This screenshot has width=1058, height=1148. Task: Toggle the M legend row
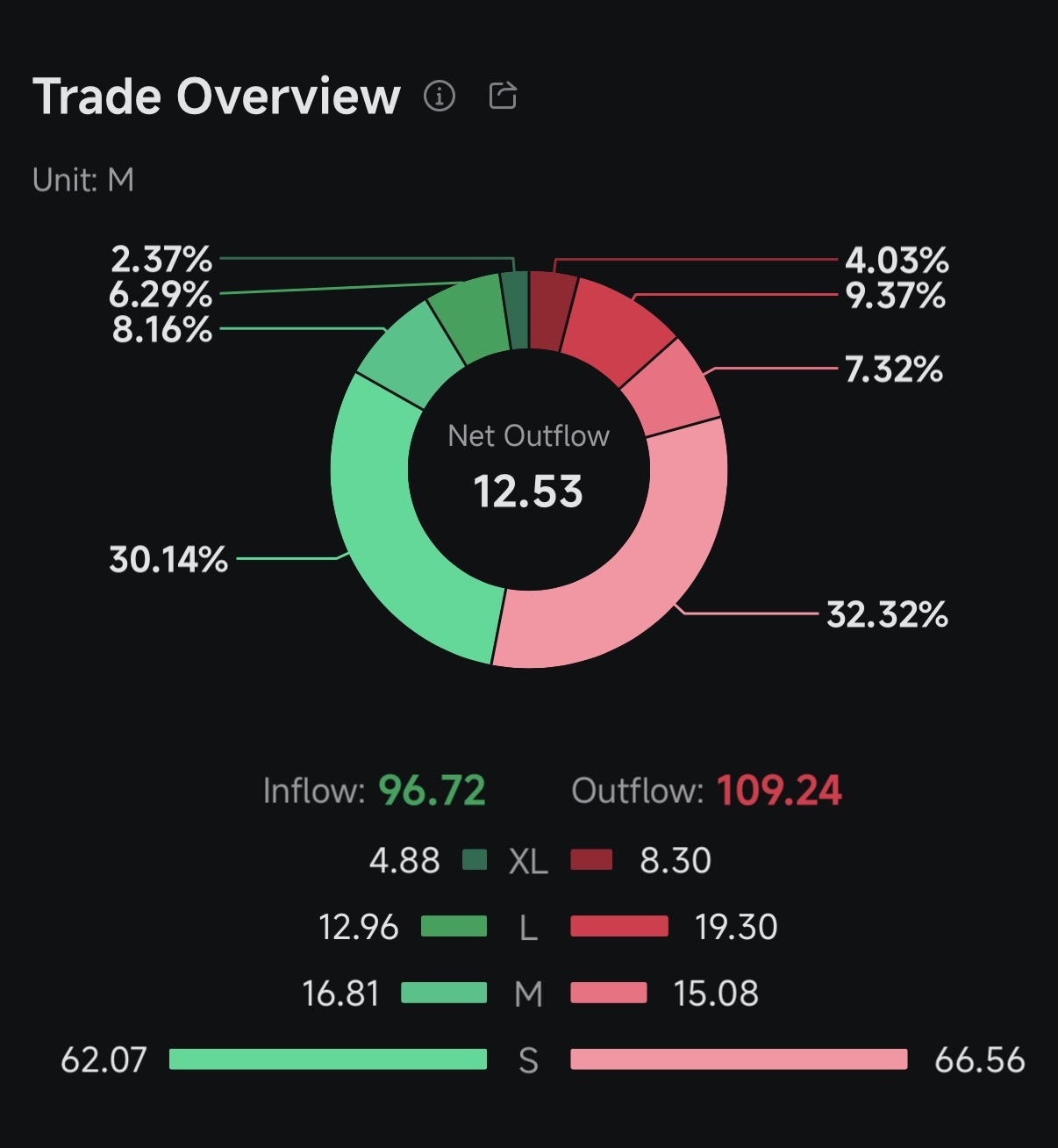click(x=526, y=994)
